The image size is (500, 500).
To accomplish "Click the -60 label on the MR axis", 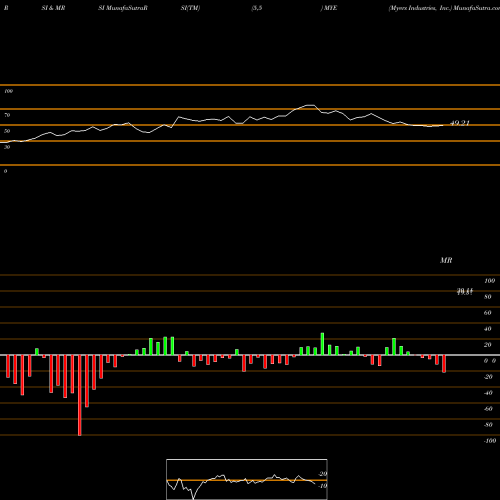I will tap(488, 409).
